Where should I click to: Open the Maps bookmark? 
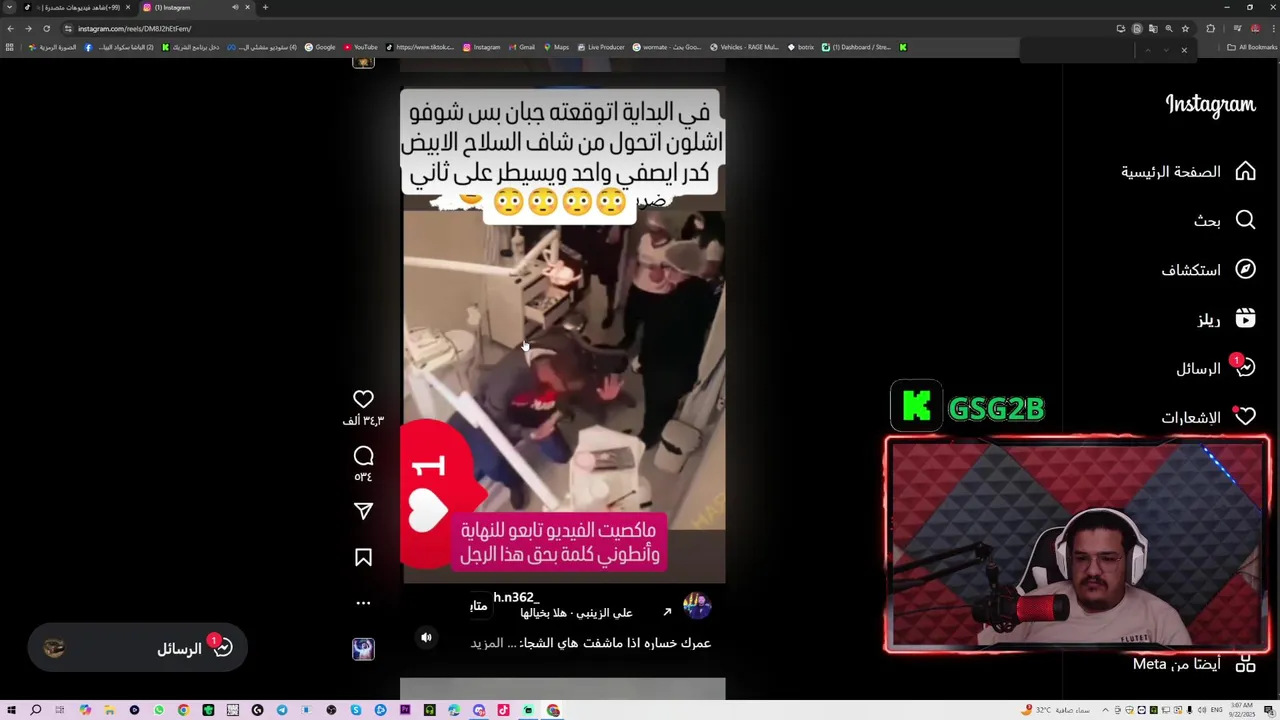(555, 47)
